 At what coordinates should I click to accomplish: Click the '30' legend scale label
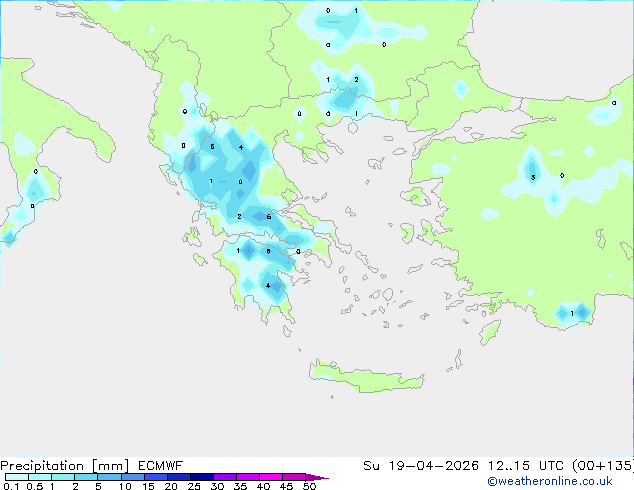click(217, 486)
